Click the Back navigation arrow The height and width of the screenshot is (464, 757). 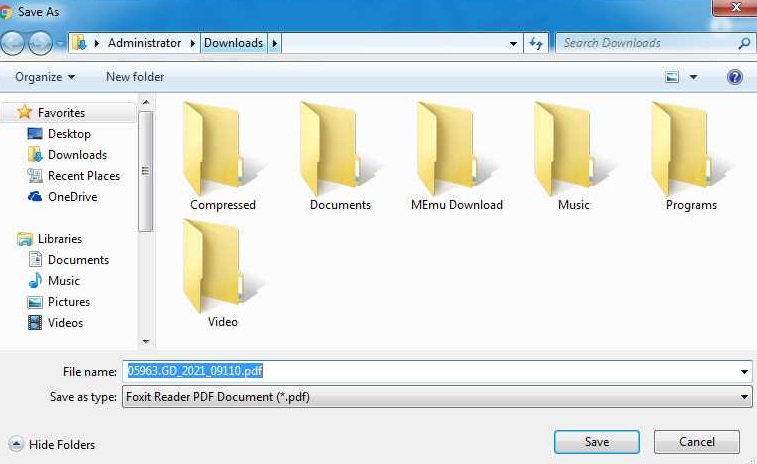pyautogui.click(x=15, y=43)
